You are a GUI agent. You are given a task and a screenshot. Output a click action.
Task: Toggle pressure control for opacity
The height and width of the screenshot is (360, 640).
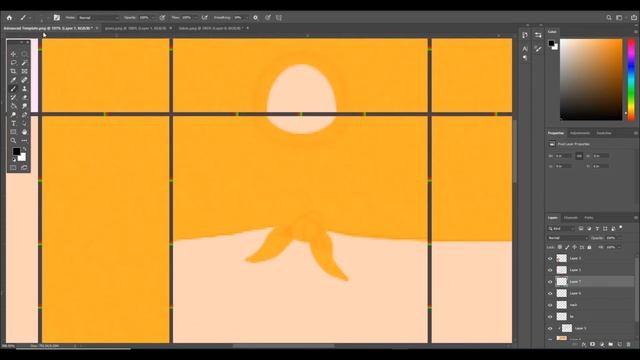tap(162, 18)
